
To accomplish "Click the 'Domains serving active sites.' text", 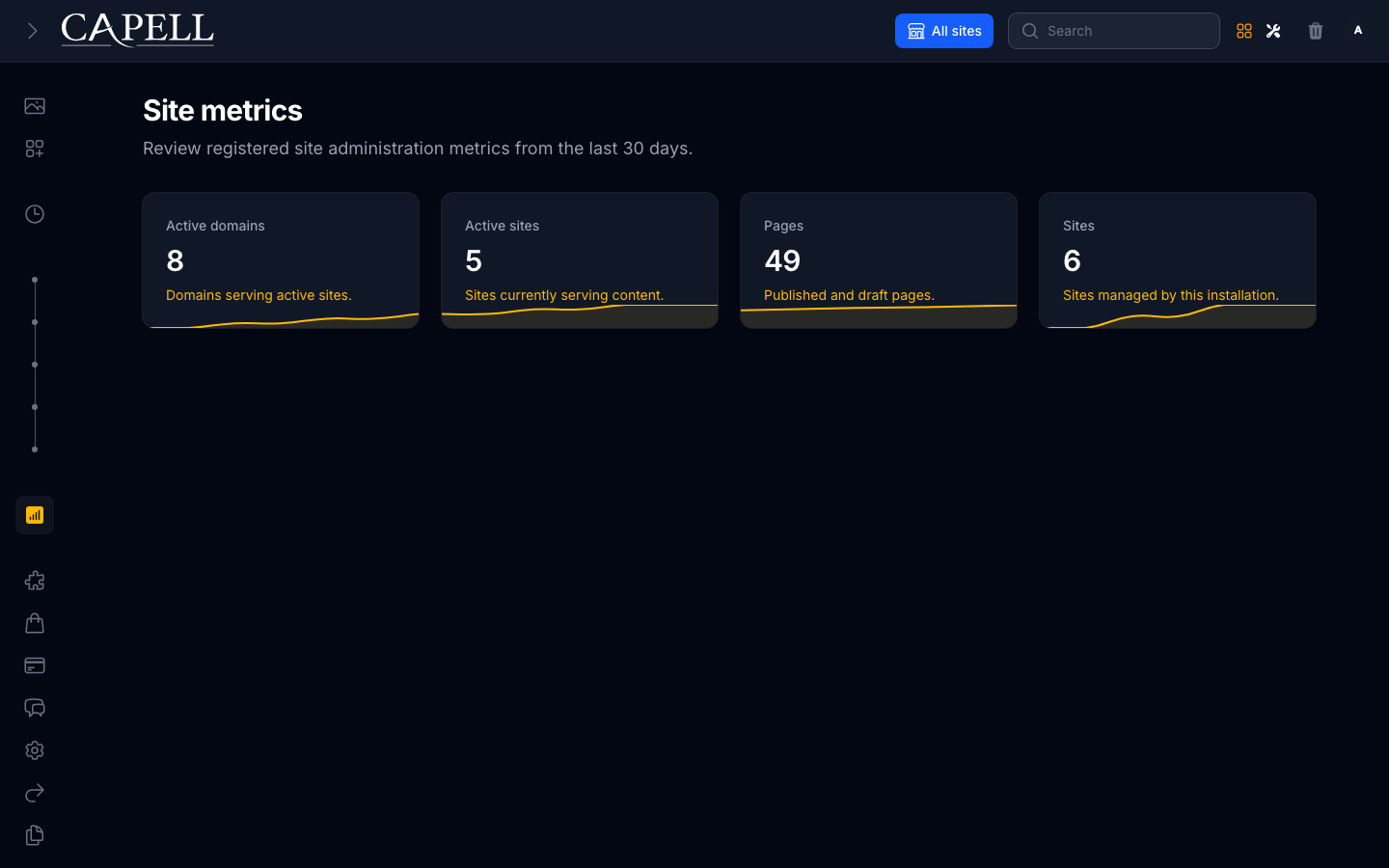I will [x=259, y=295].
